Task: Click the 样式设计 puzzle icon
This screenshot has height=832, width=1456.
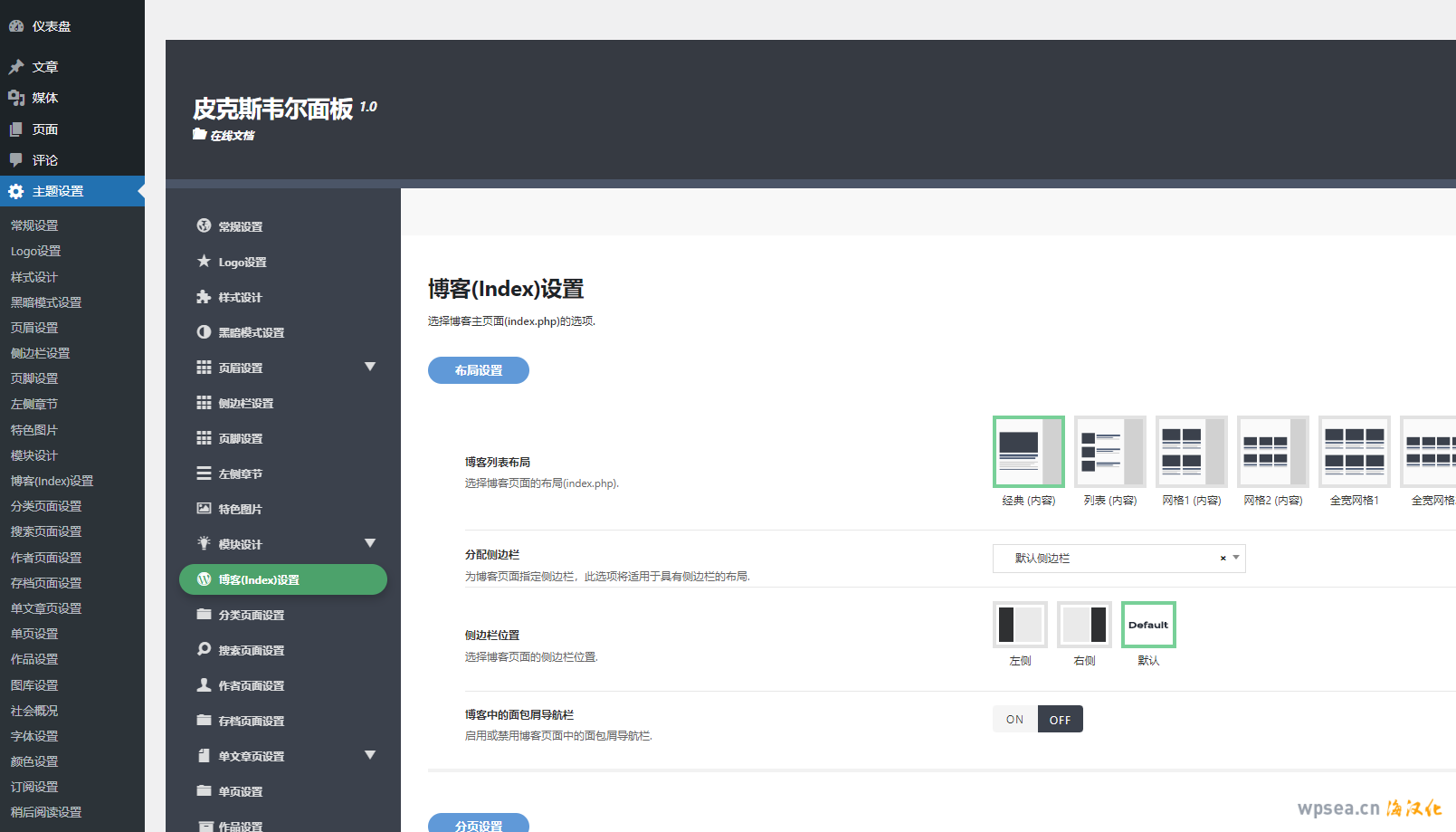Action: coord(204,297)
